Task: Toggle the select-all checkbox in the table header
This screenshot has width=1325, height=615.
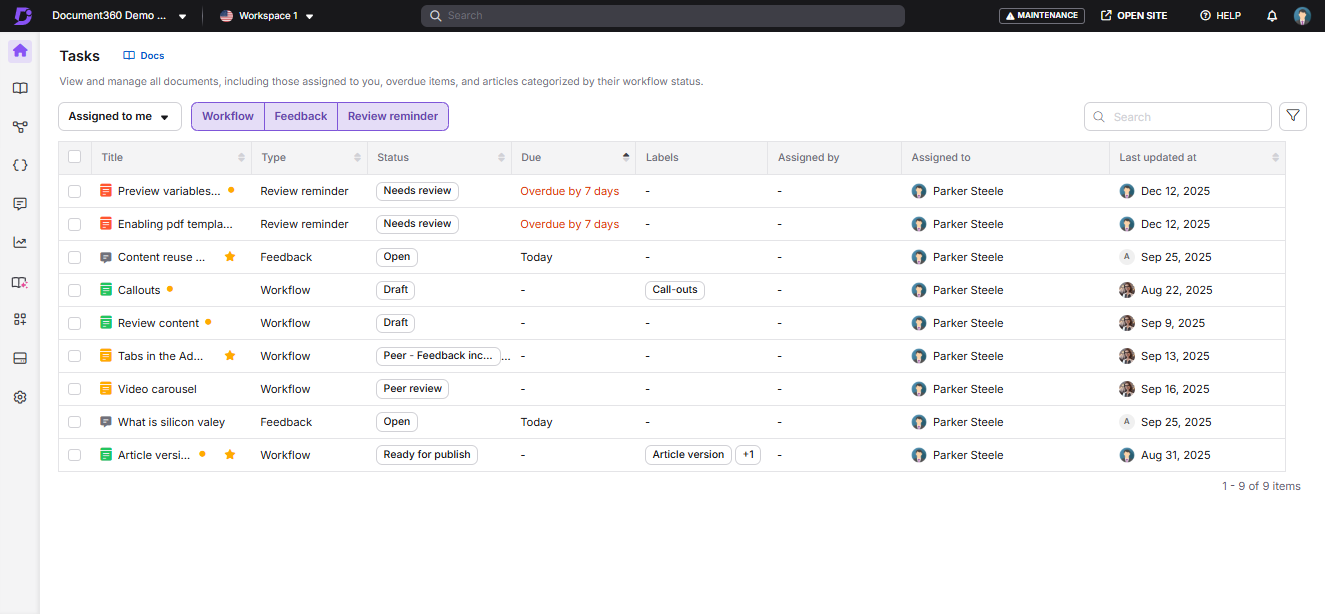Action: tap(74, 157)
